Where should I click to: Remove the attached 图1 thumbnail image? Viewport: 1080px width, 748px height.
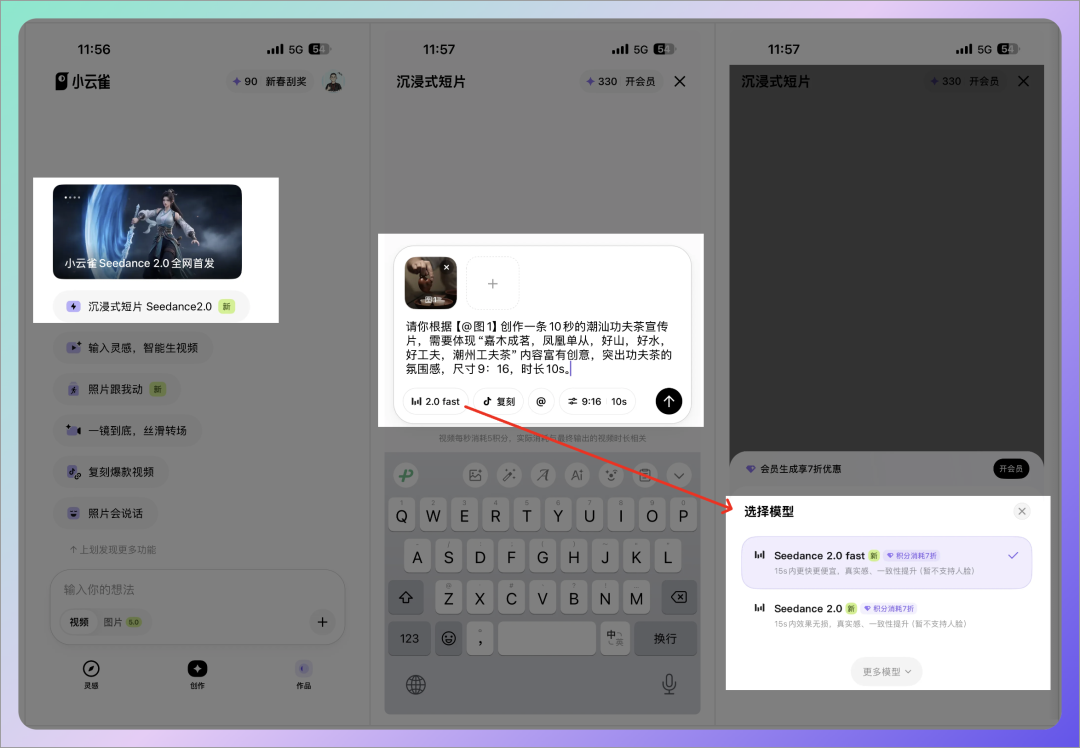click(x=446, y=268)
